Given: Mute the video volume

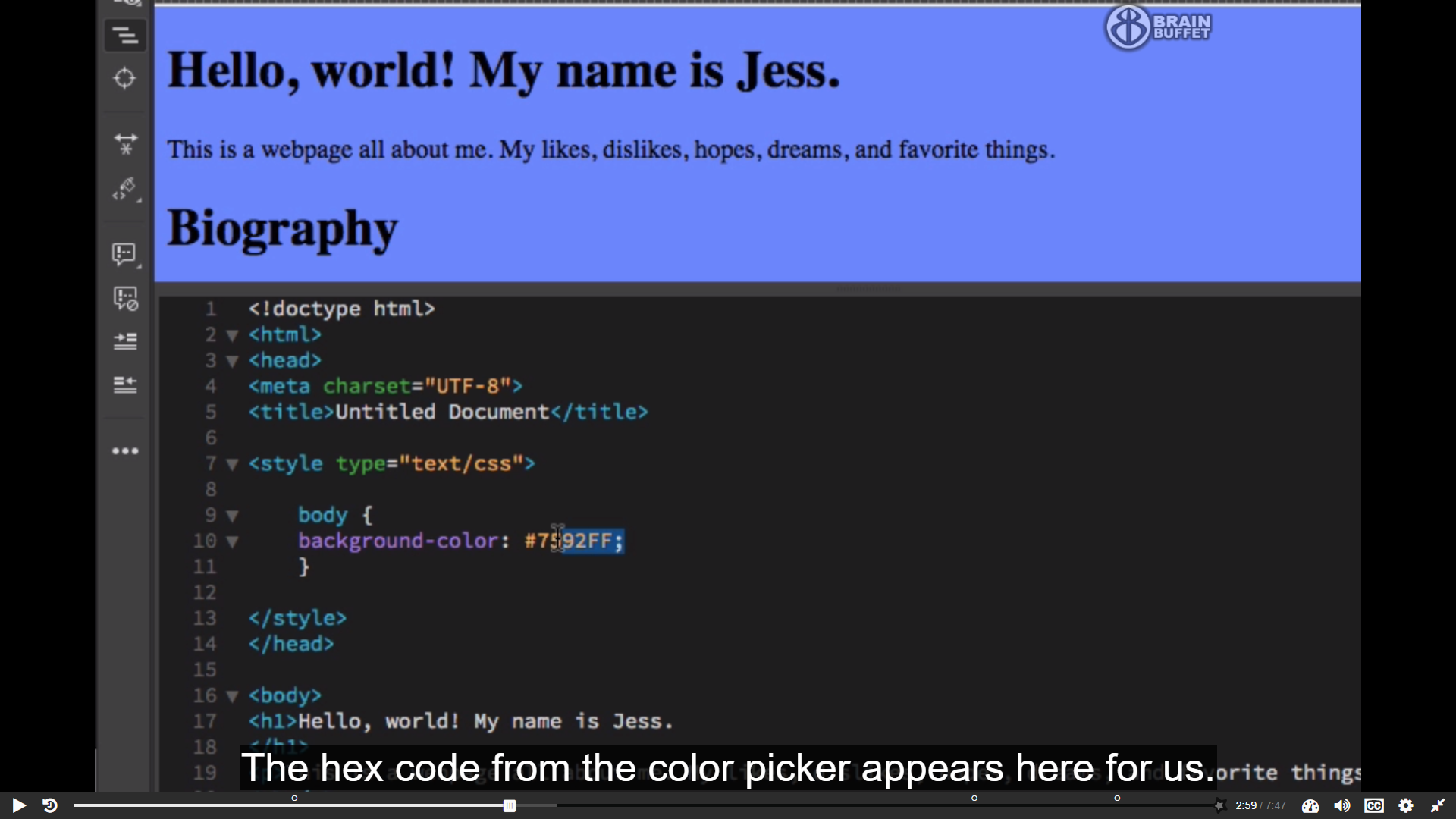Looking at the screenshot, I should point(1341,805).
